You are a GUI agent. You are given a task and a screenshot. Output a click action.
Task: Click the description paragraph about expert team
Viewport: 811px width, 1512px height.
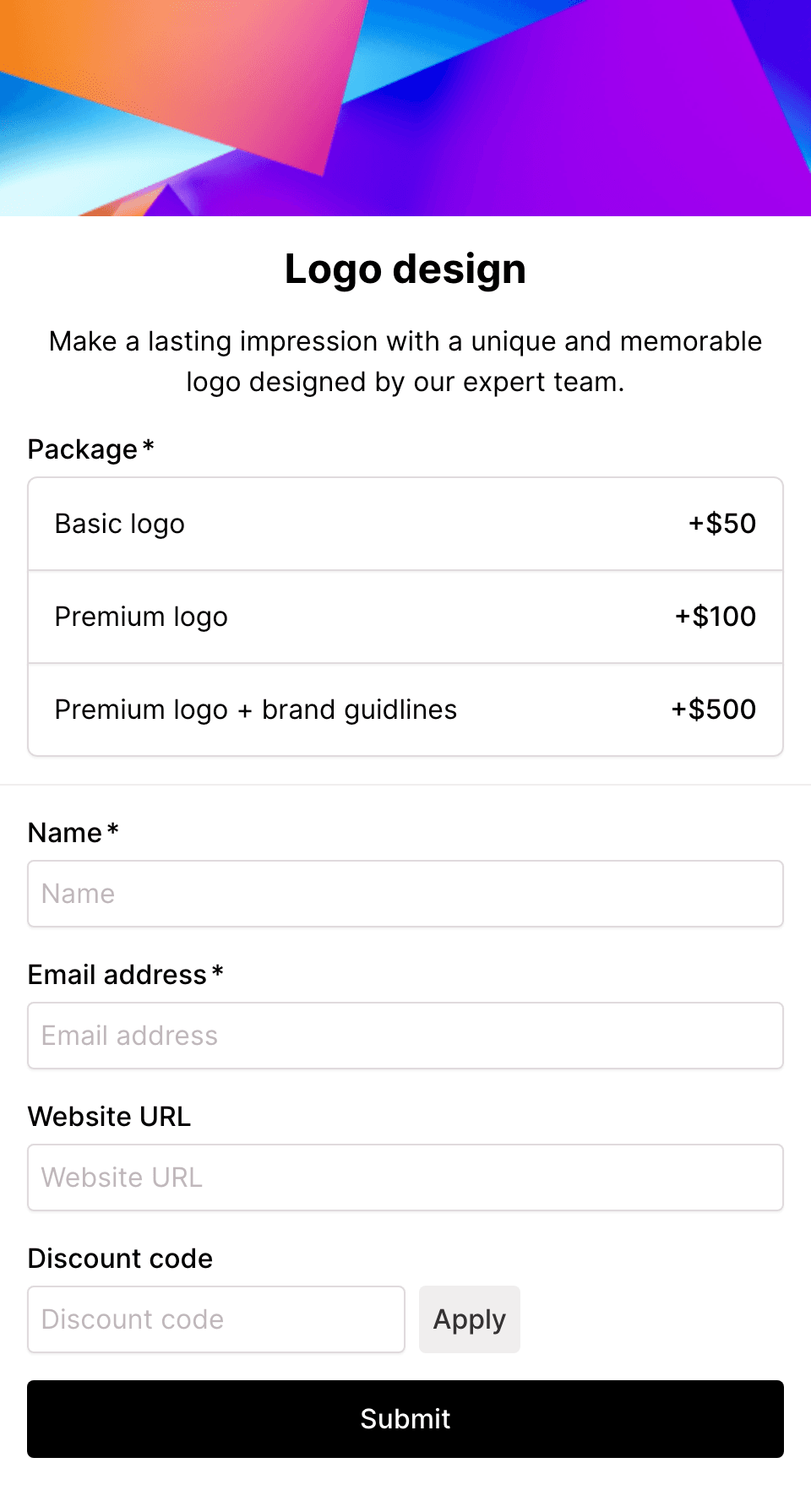405,362
